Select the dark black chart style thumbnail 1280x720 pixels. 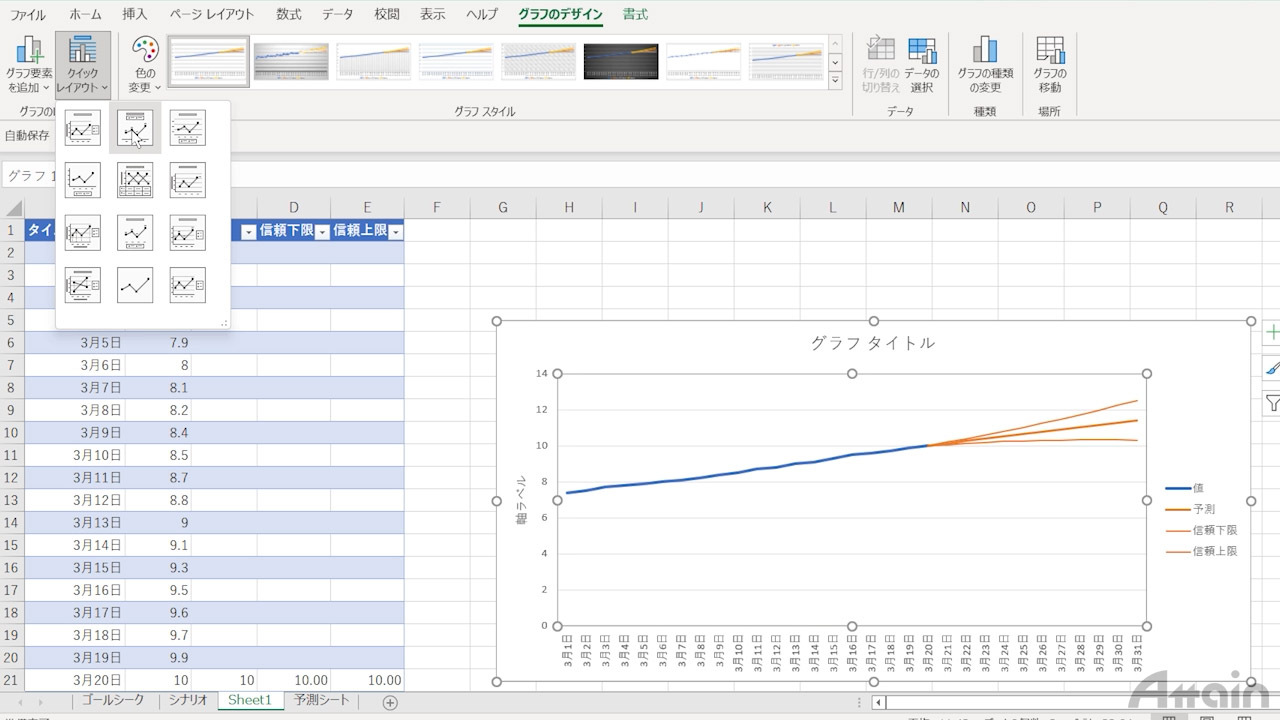coord(620,61)
